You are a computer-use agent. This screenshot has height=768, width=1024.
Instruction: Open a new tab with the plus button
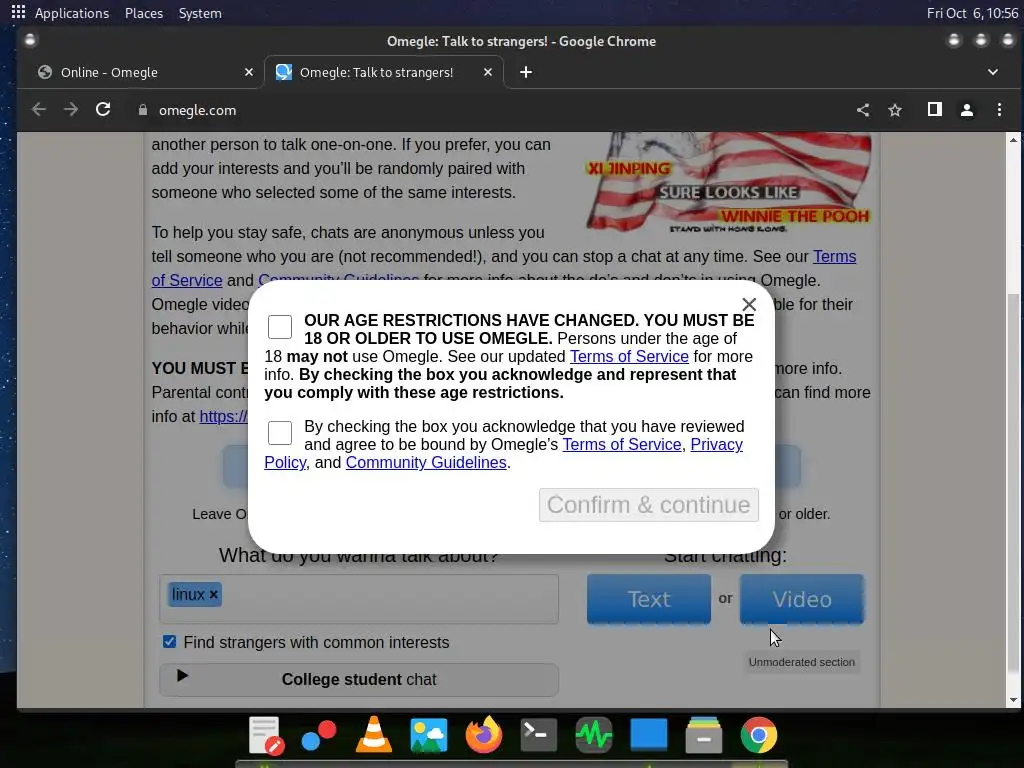(x=526, y=72)
